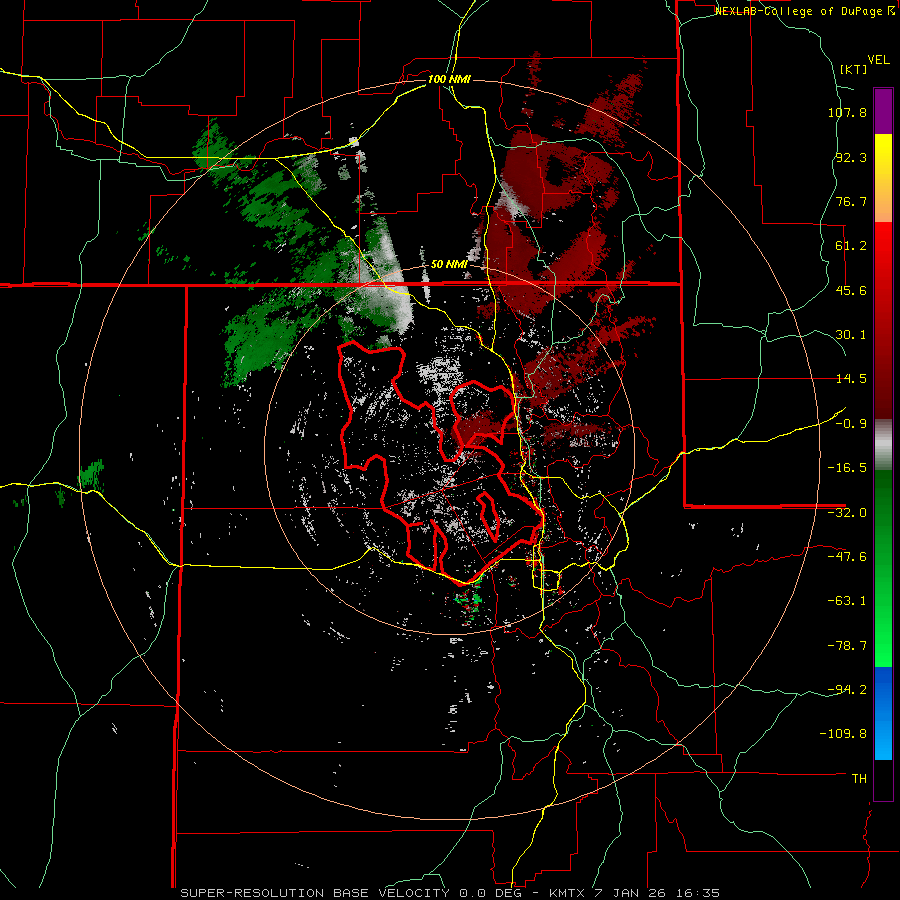Image resolution: width=900 pixels, height=900 pixels.
Task: Select the -32.0 velocity scale value
Action: (847, 513)
